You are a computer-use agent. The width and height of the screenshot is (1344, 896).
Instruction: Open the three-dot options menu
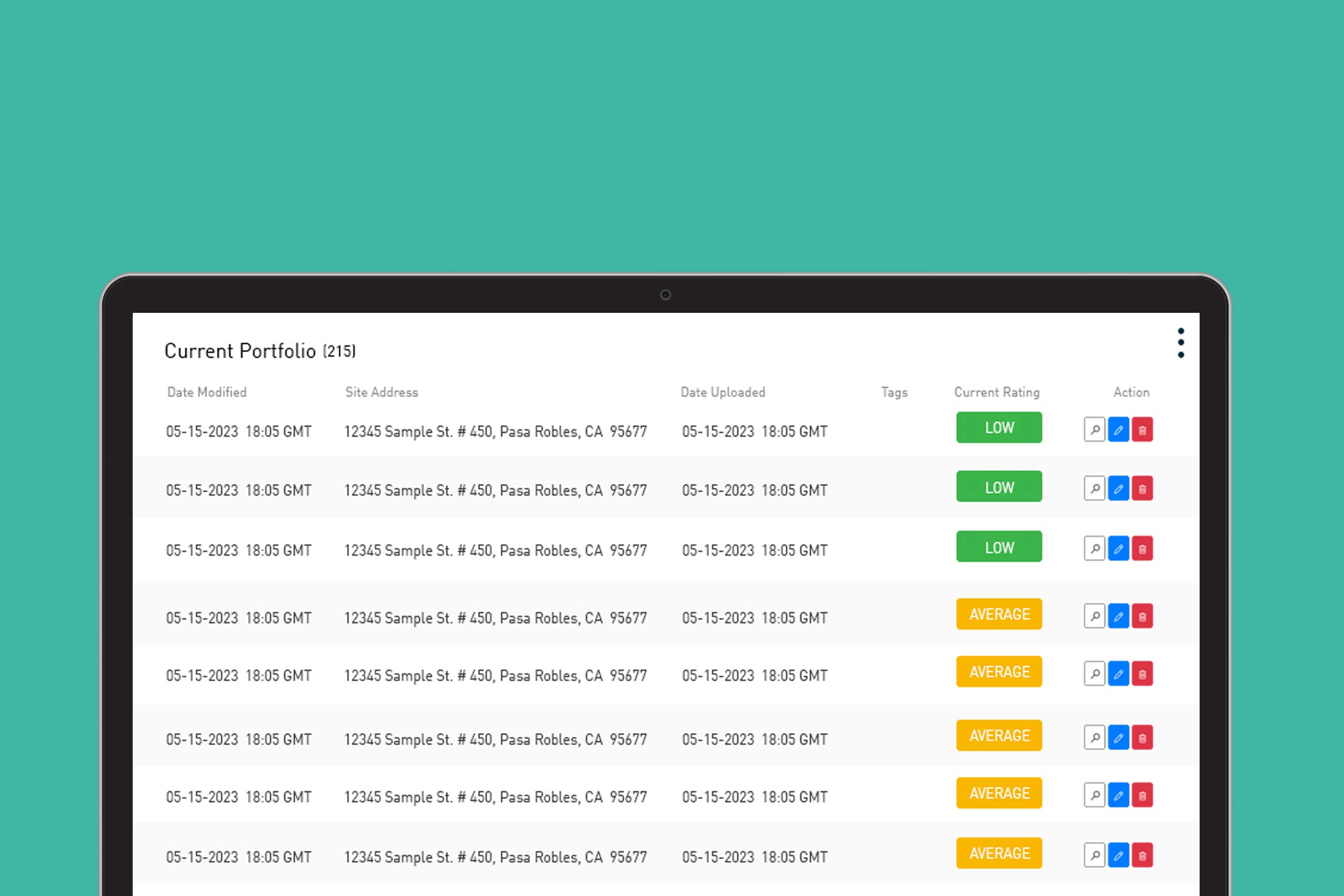(x=1181, y=343)
